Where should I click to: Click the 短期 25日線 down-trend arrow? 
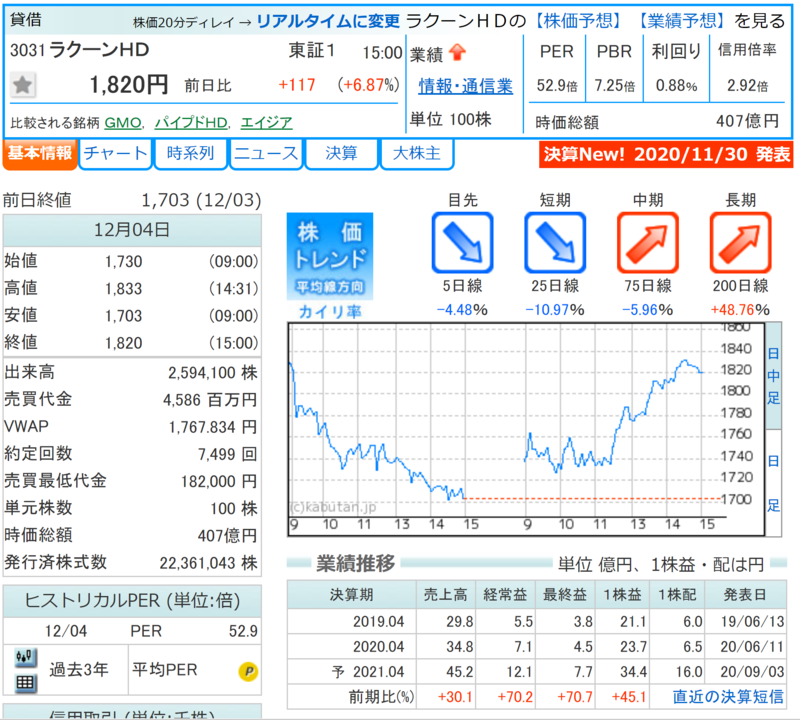point(555,243)
